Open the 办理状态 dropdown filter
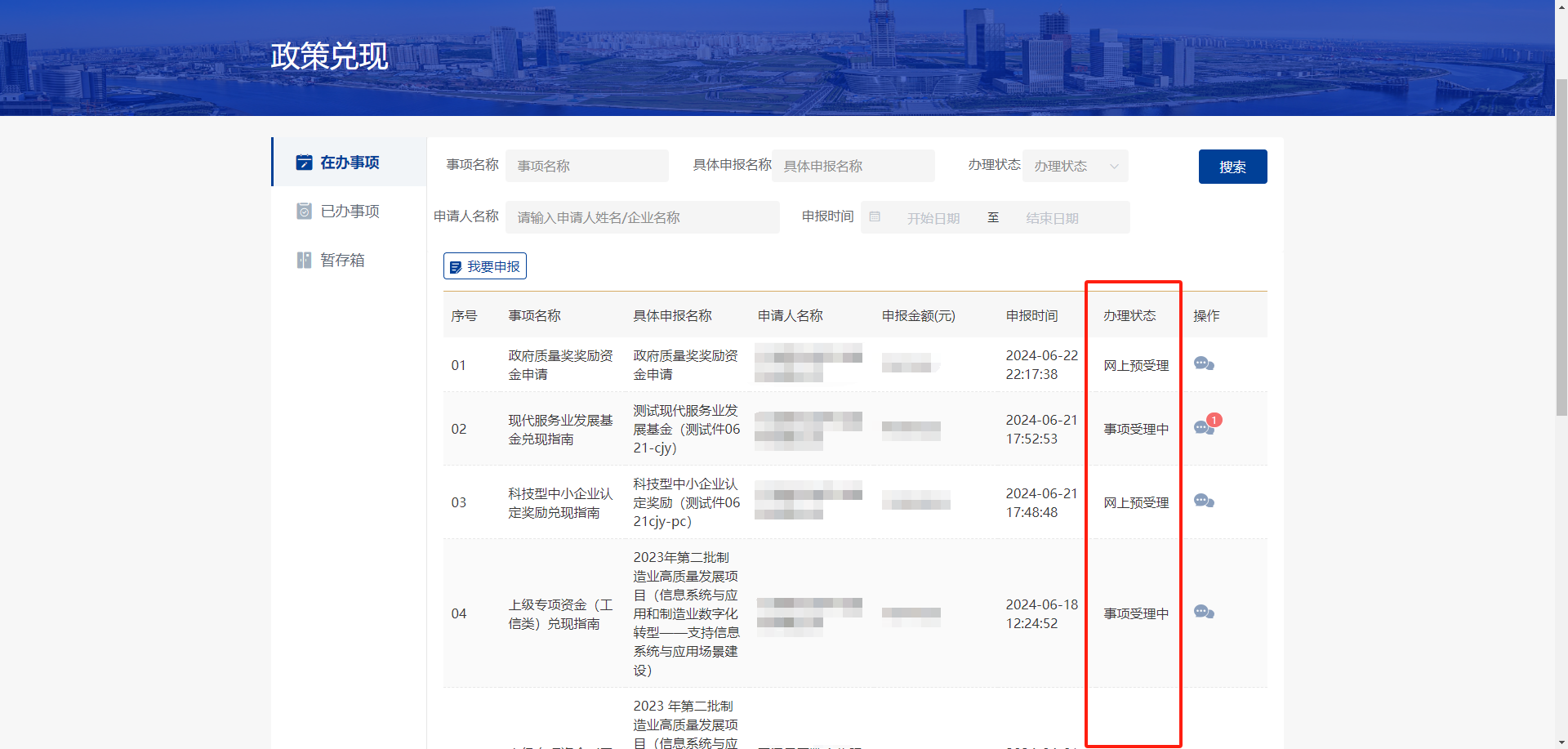Image resolution: width=1568 pixels, height=749 pixels. [1075, 166]
